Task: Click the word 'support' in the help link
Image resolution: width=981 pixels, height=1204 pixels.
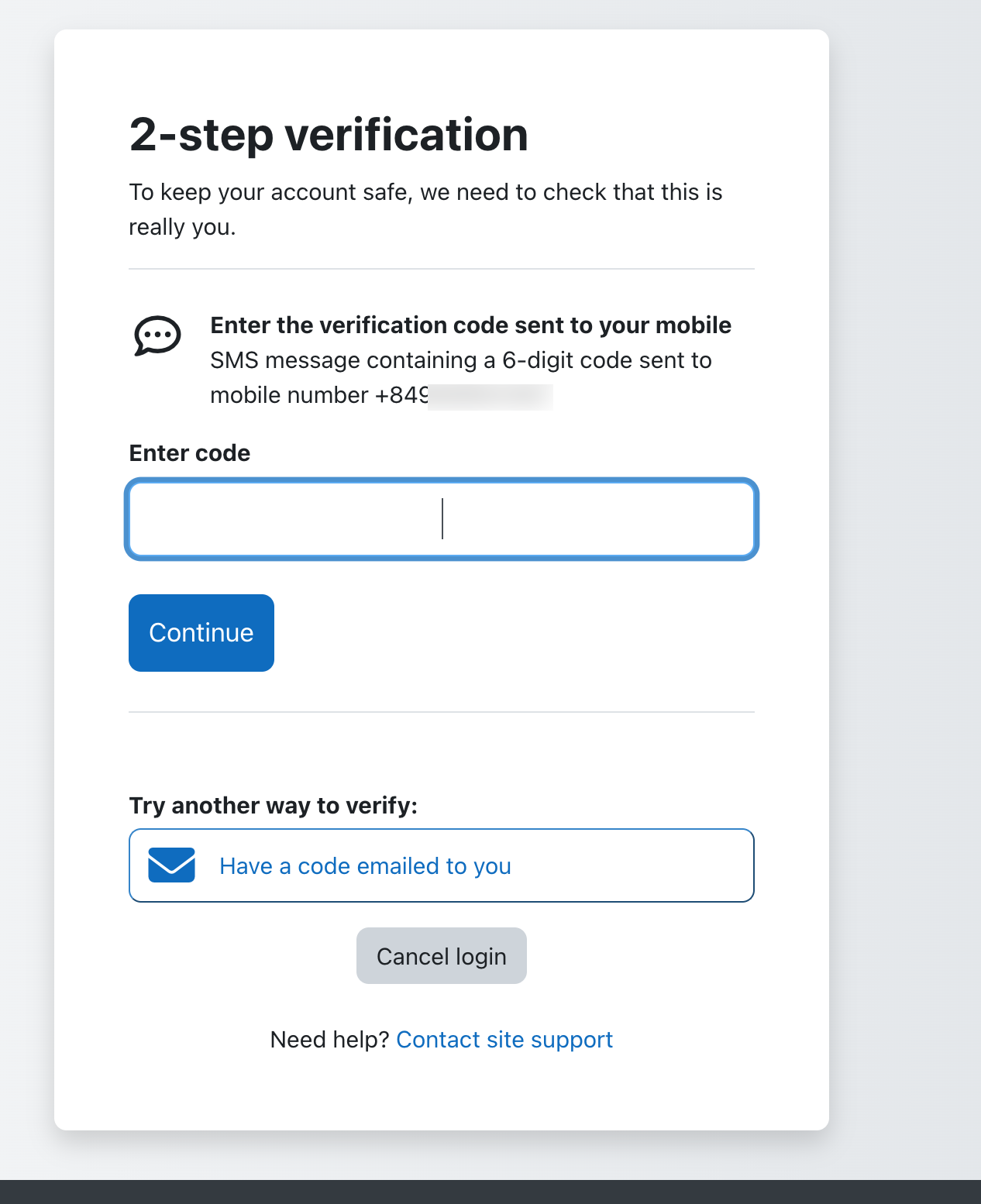Action: coord(572,1040)
